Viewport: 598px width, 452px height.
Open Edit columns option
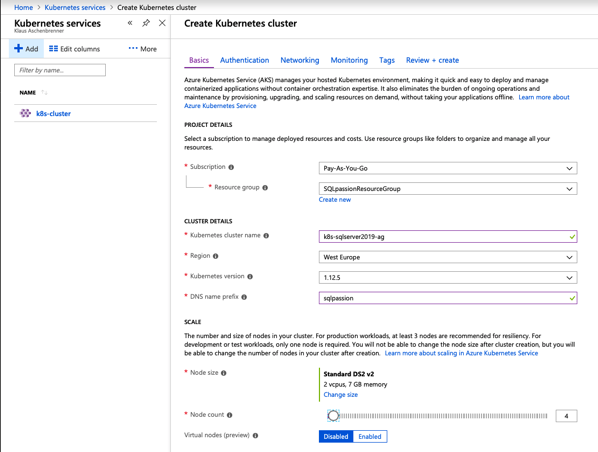point(74,49)
